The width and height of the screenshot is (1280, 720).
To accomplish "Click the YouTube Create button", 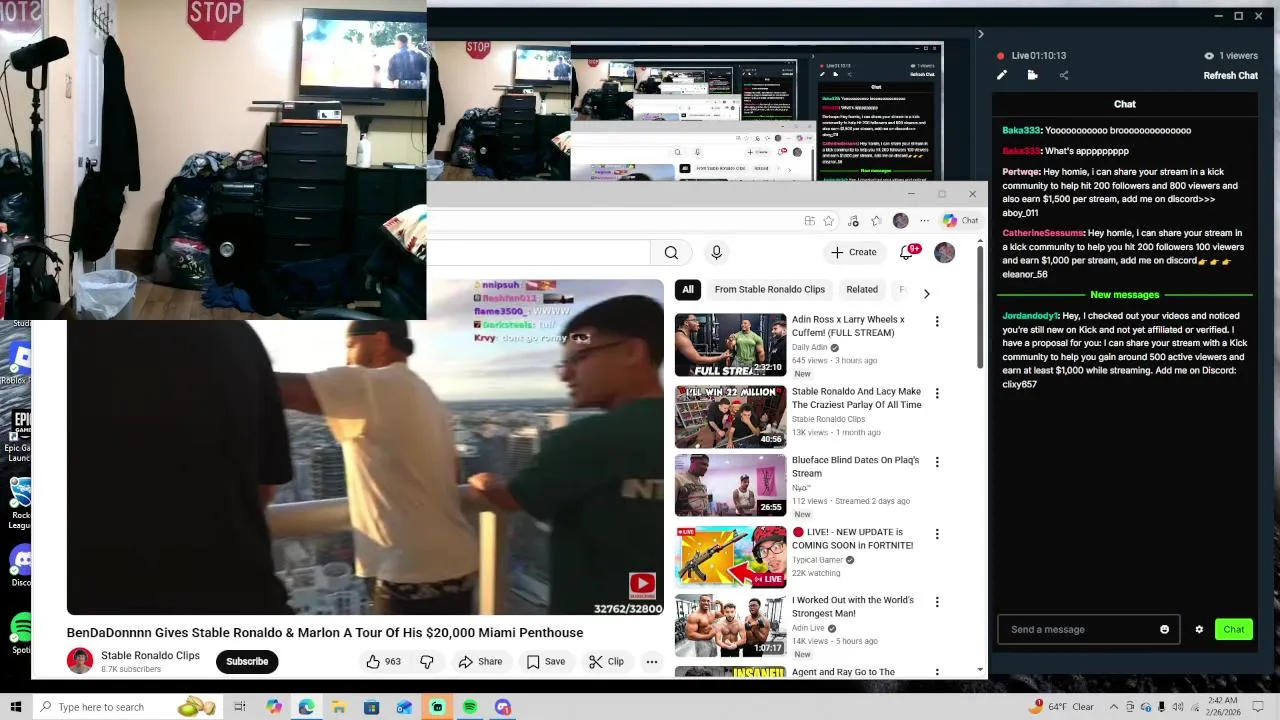I will [x=853, y=252].
